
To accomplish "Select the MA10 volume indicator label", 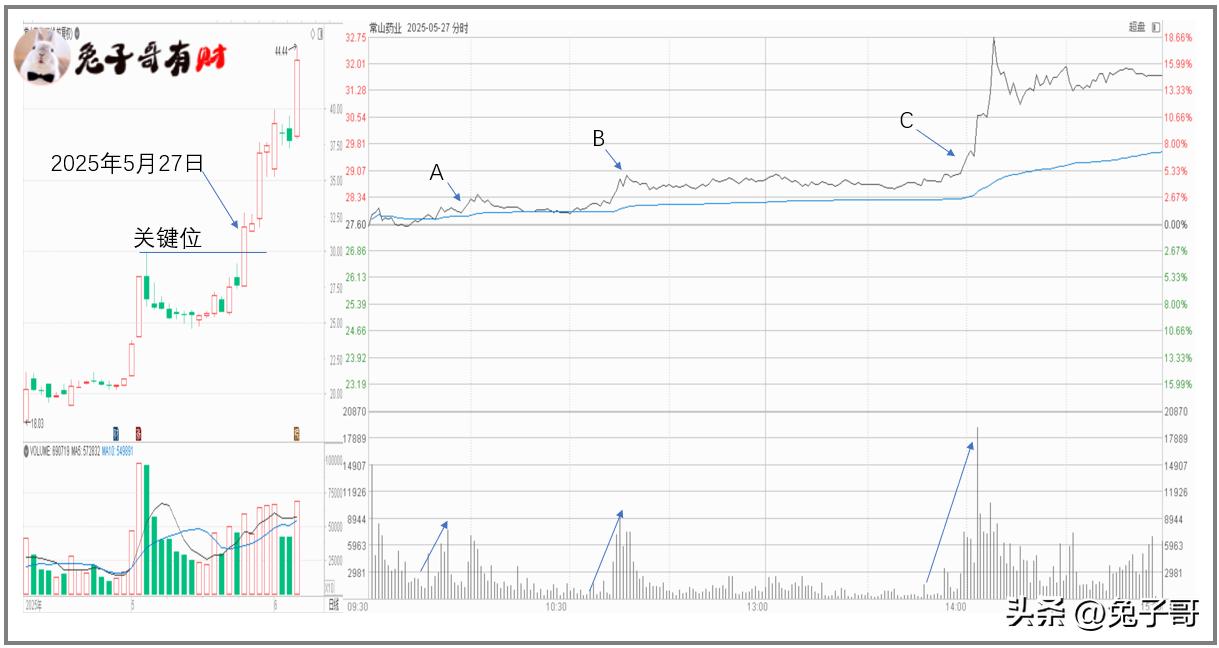I will tap(118, 451).
